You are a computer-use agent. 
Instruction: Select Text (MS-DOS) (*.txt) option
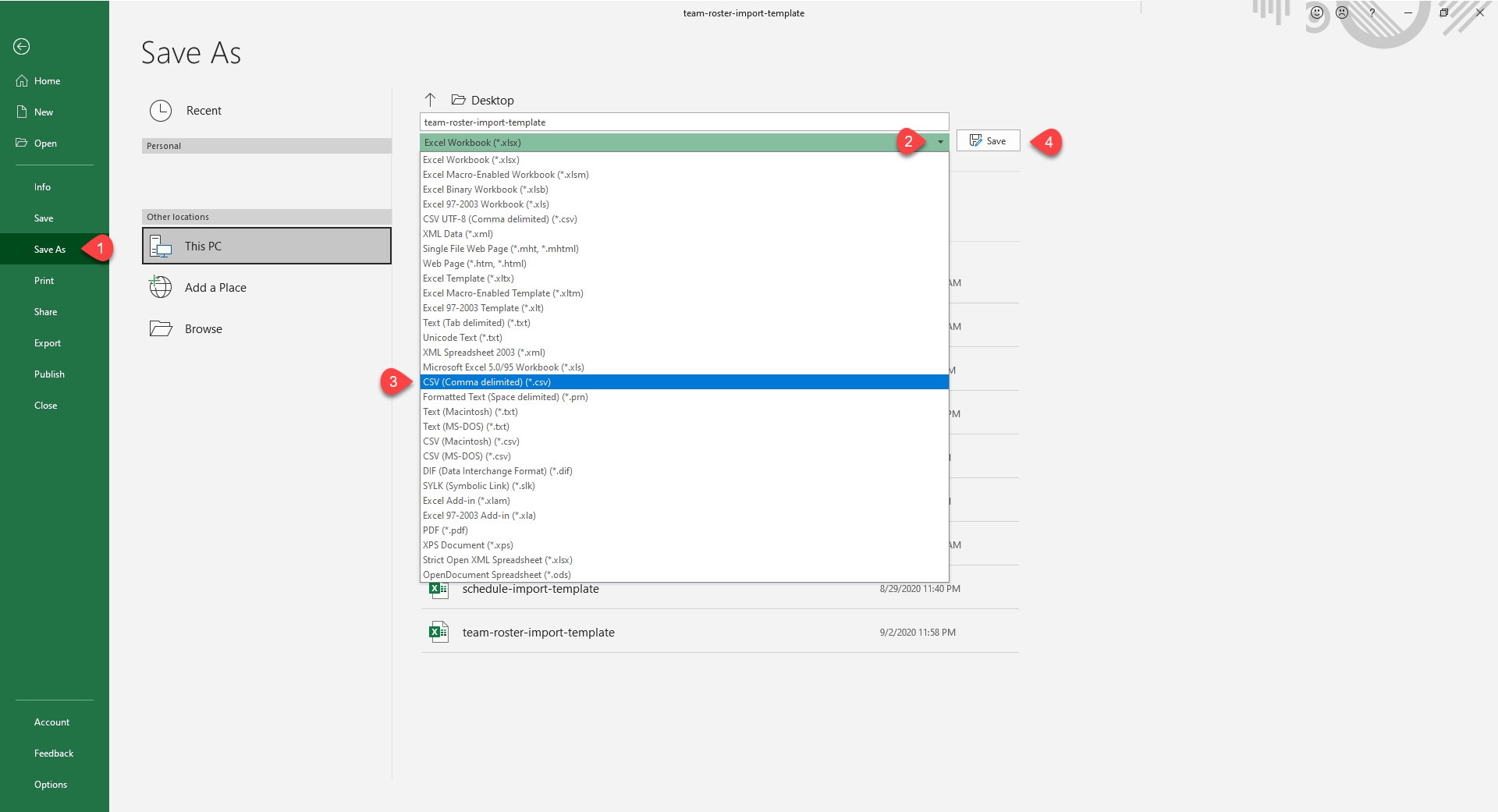click(684, 427)
